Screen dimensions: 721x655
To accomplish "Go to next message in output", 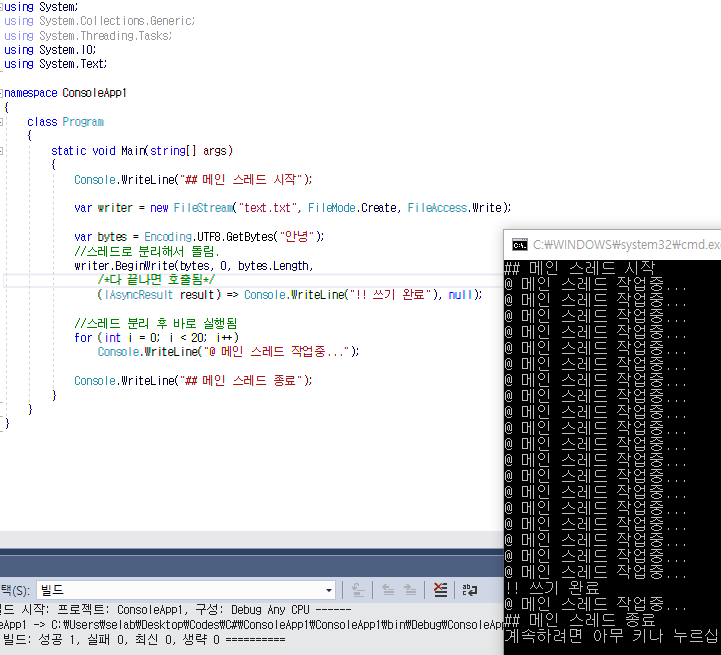I will click(410, 590).
